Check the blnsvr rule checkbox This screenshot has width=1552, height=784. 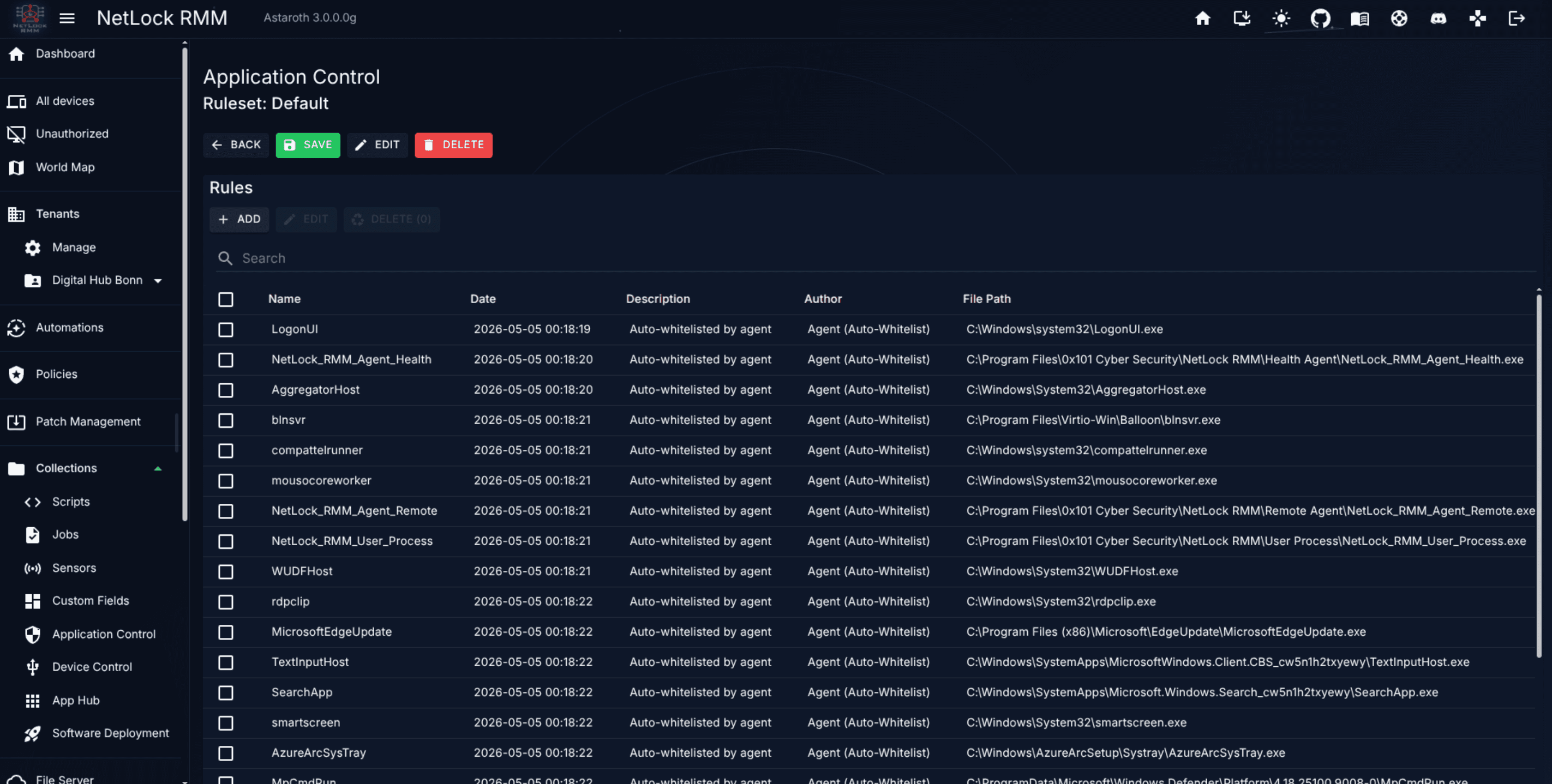[225, 420]
